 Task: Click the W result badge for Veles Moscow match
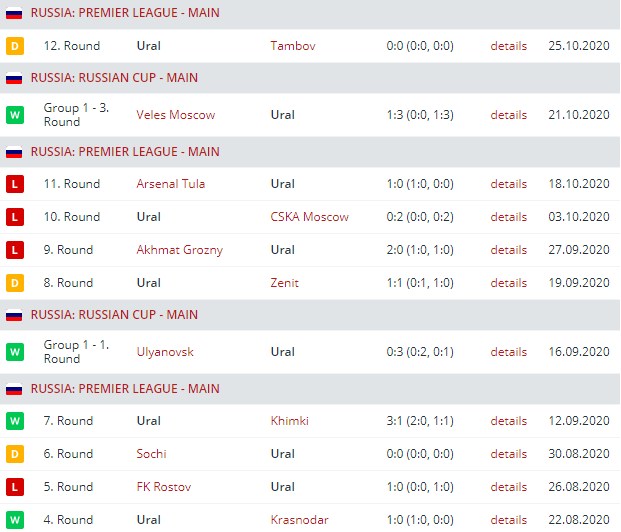click(15, 114)
